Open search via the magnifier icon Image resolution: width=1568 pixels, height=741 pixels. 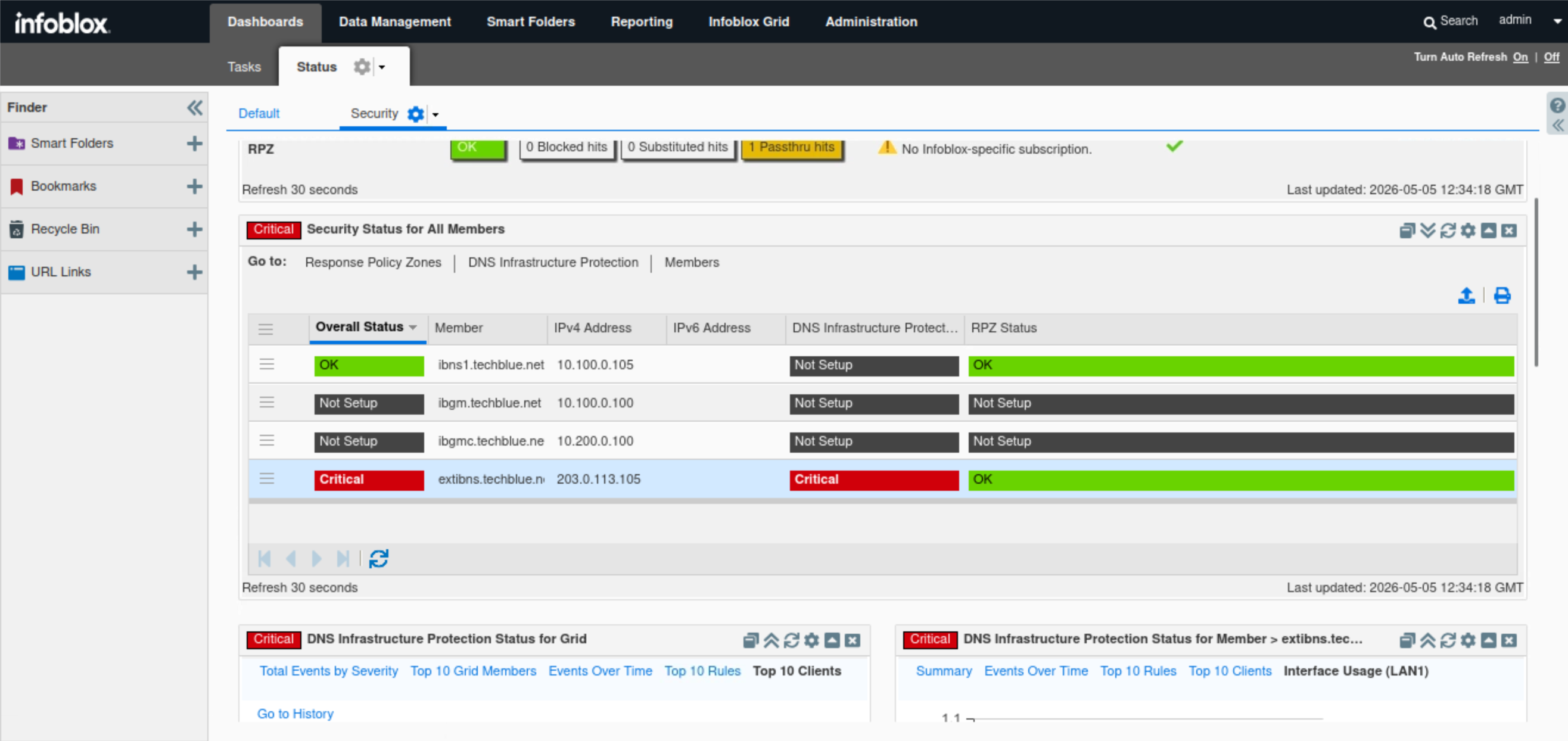click(1429, 23)
